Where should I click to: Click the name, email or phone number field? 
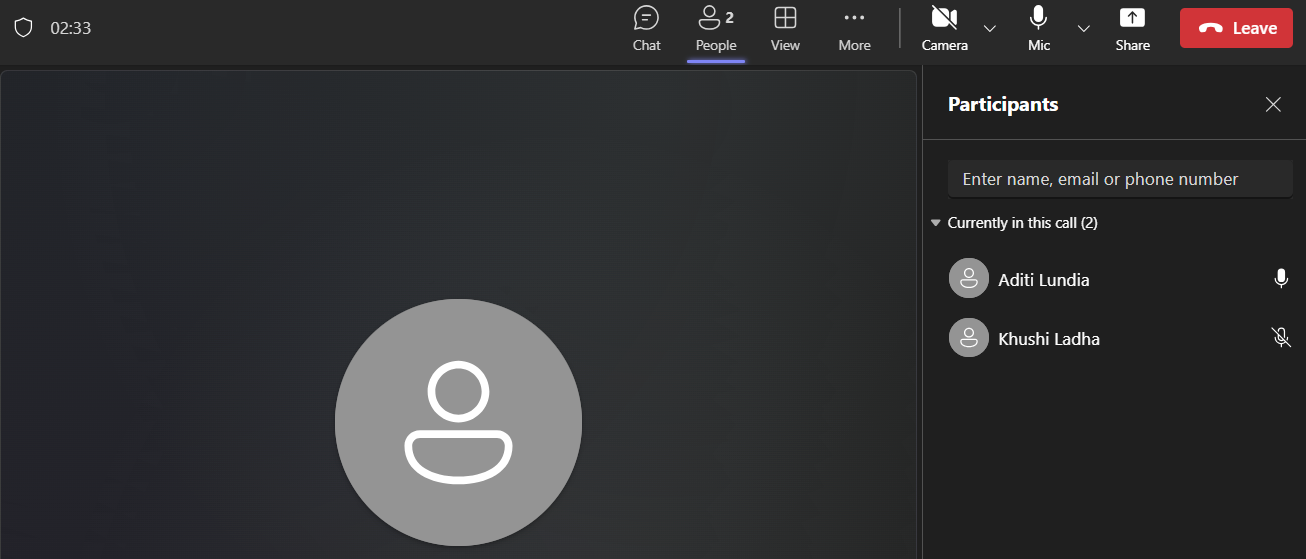[1120, 179]
